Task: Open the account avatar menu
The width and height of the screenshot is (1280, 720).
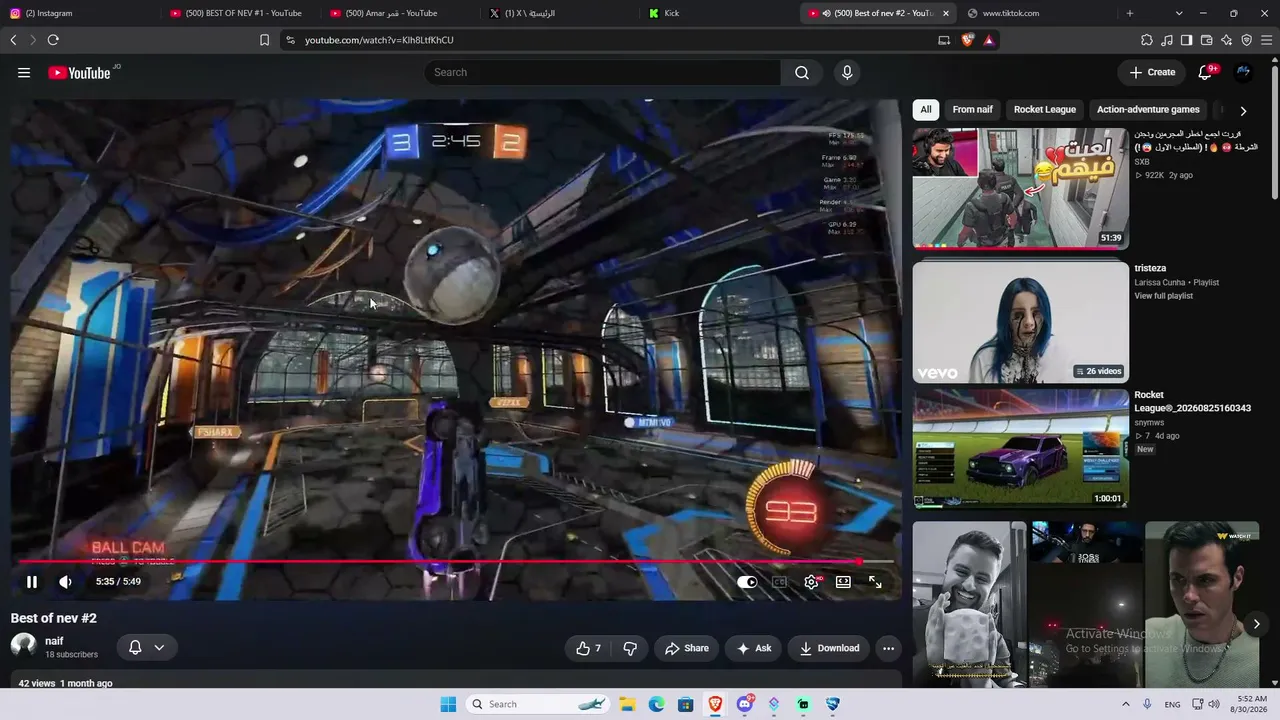Action: coord(1243,72)
